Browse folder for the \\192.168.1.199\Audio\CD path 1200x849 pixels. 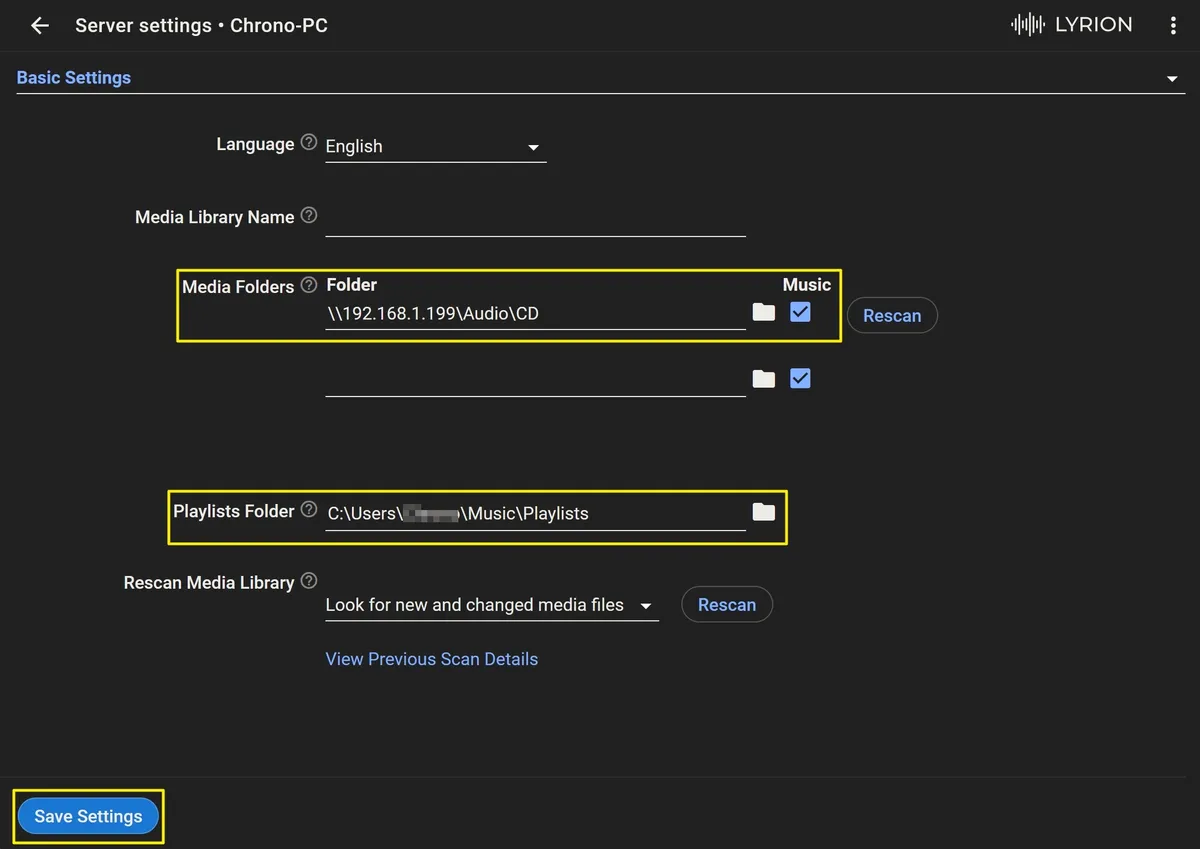tap(764, 312)
